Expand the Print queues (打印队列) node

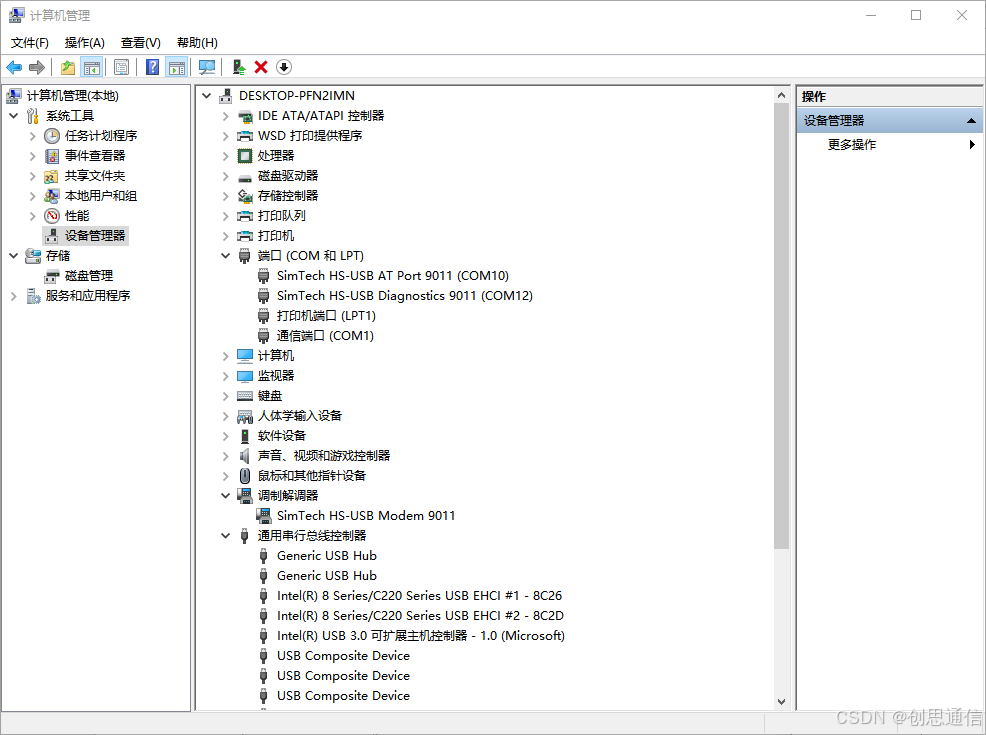[225, 216]
